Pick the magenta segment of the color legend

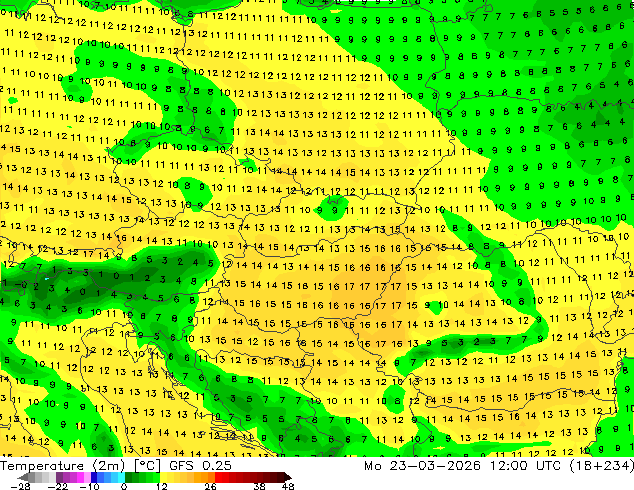(80, 477)
